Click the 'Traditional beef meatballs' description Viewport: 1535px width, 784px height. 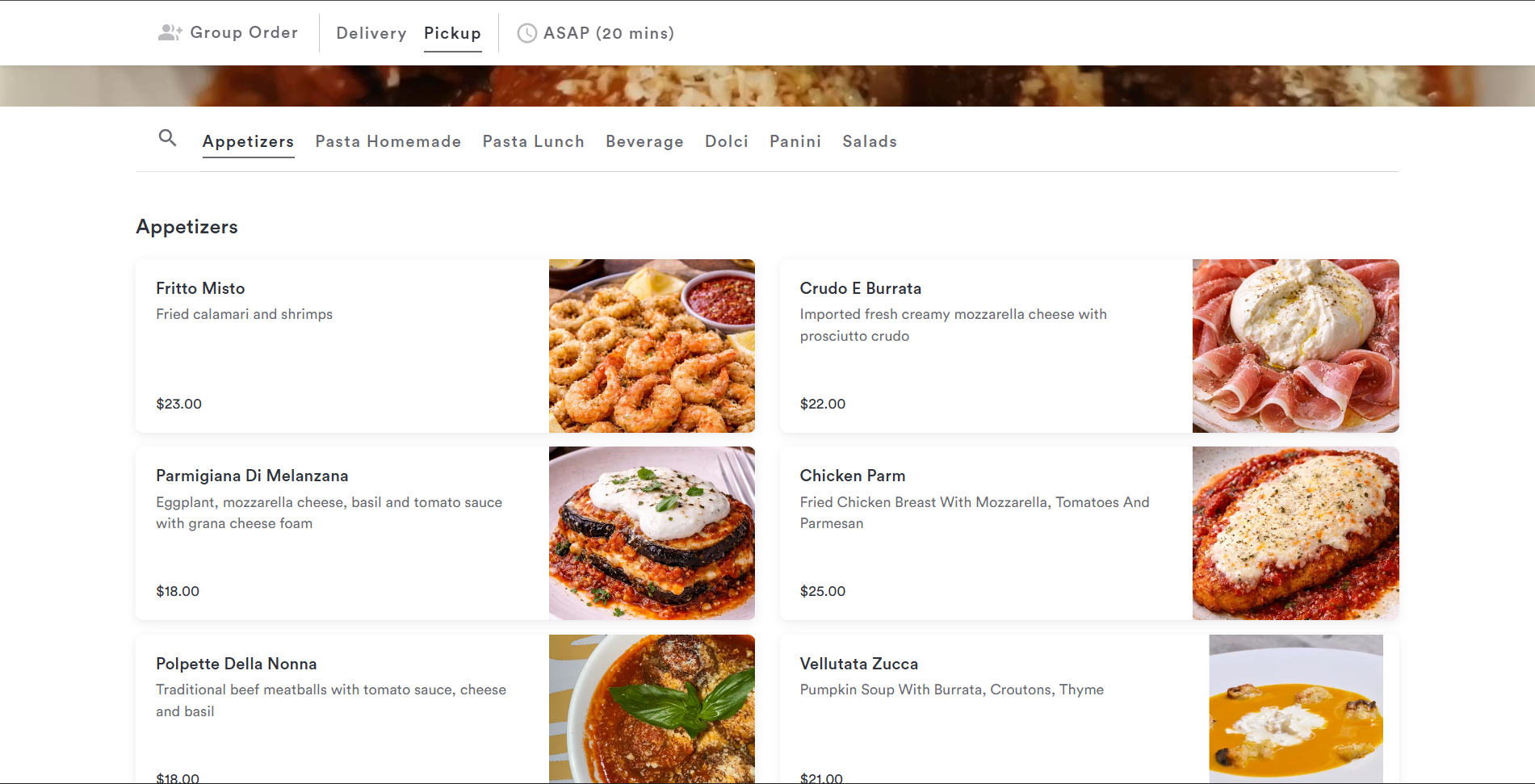pos(331,700)
